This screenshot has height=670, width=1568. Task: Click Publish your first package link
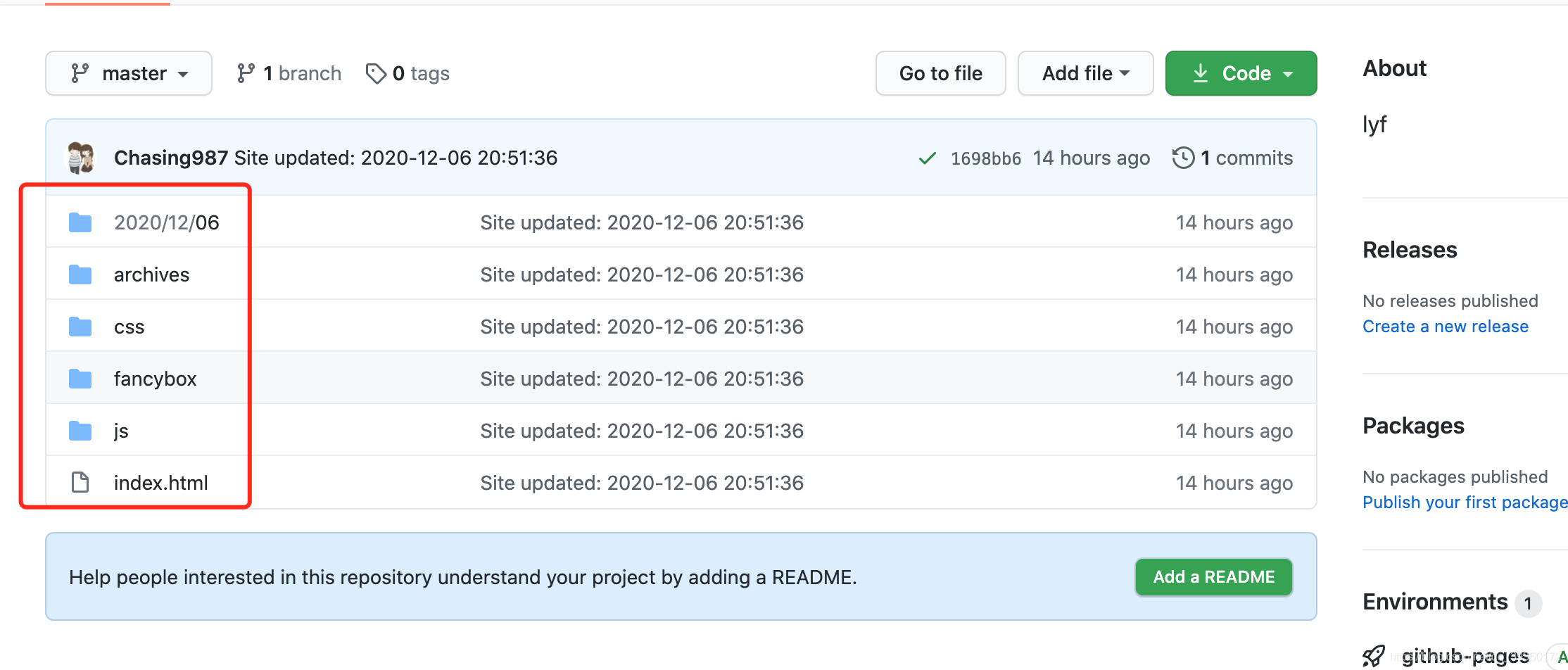click(x=1465, y=503)
